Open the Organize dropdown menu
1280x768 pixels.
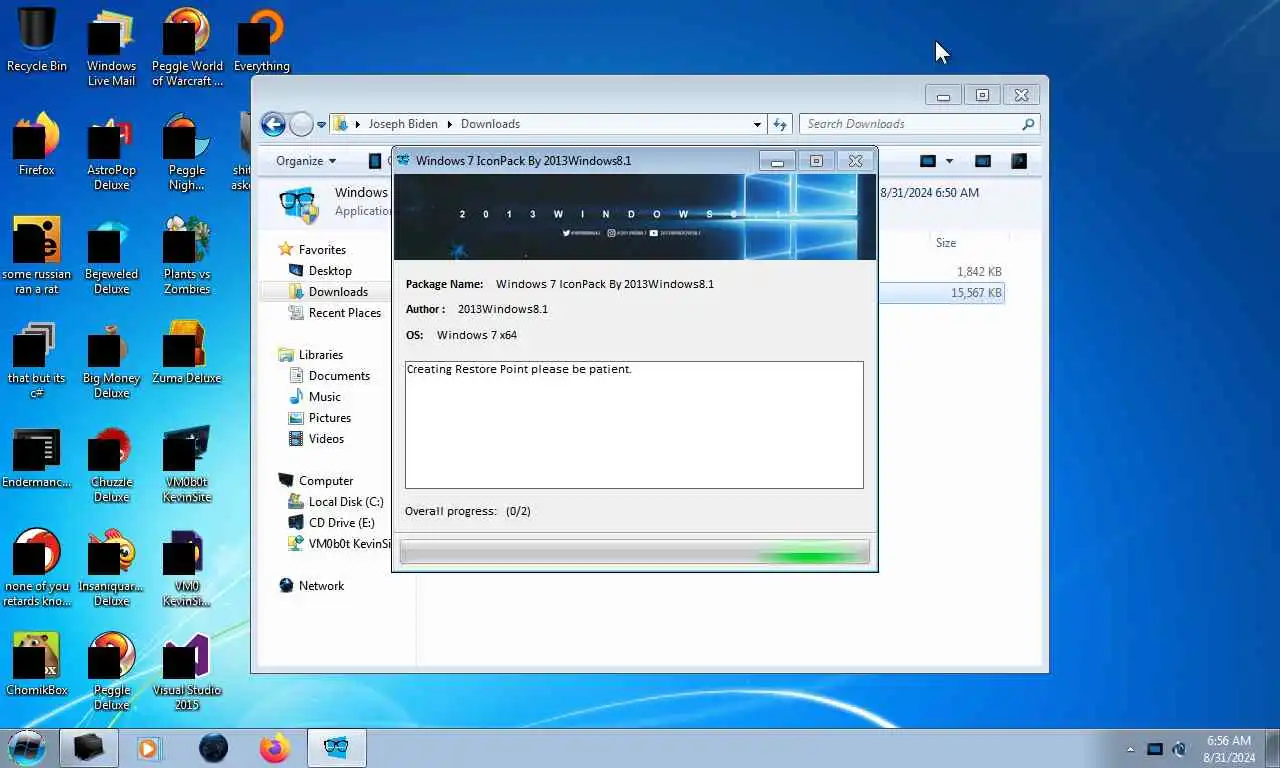(x=306, y=161)
